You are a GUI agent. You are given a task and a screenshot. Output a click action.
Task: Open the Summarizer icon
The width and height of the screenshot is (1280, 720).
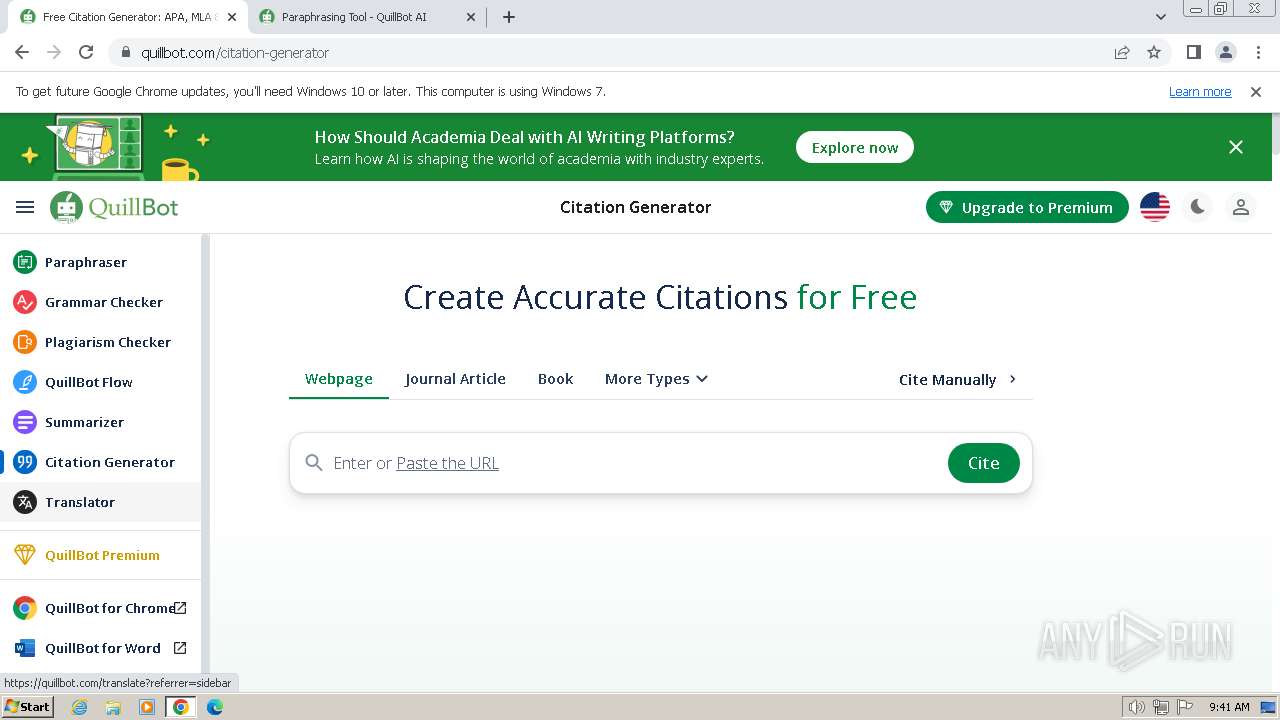click(25, 422)
